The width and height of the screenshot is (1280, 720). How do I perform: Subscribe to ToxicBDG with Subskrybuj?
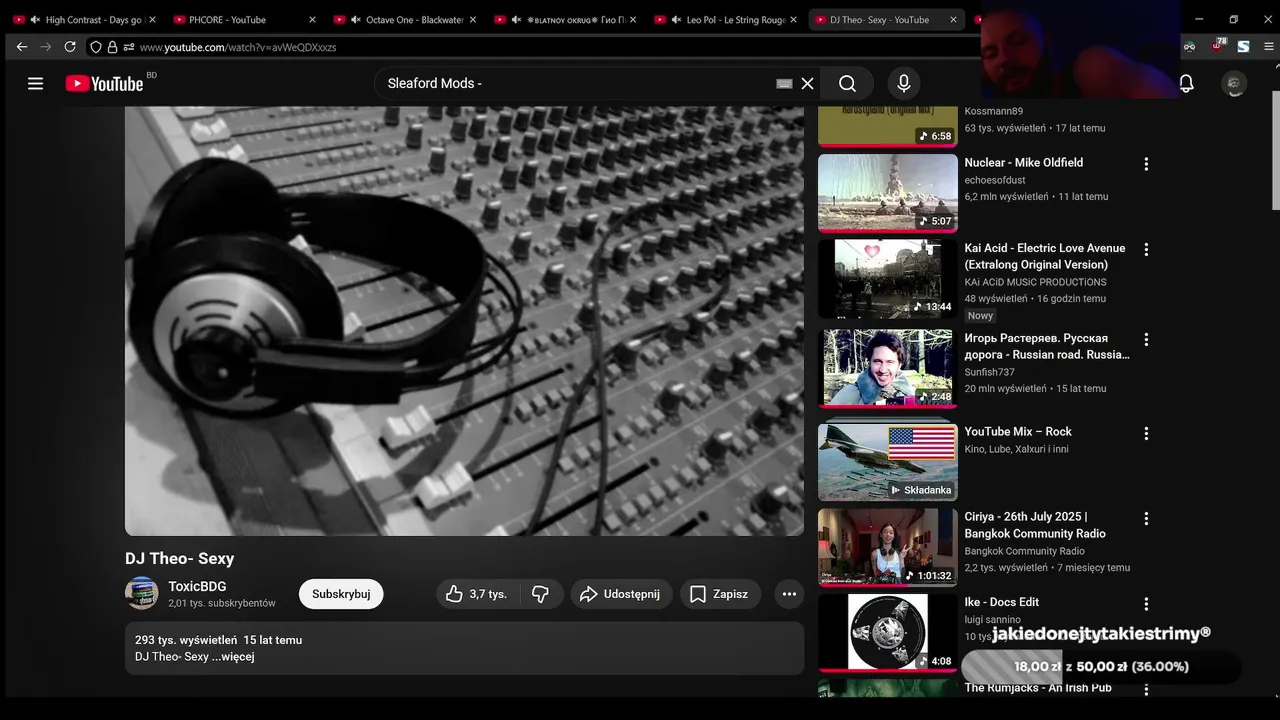tap(341, 594)
